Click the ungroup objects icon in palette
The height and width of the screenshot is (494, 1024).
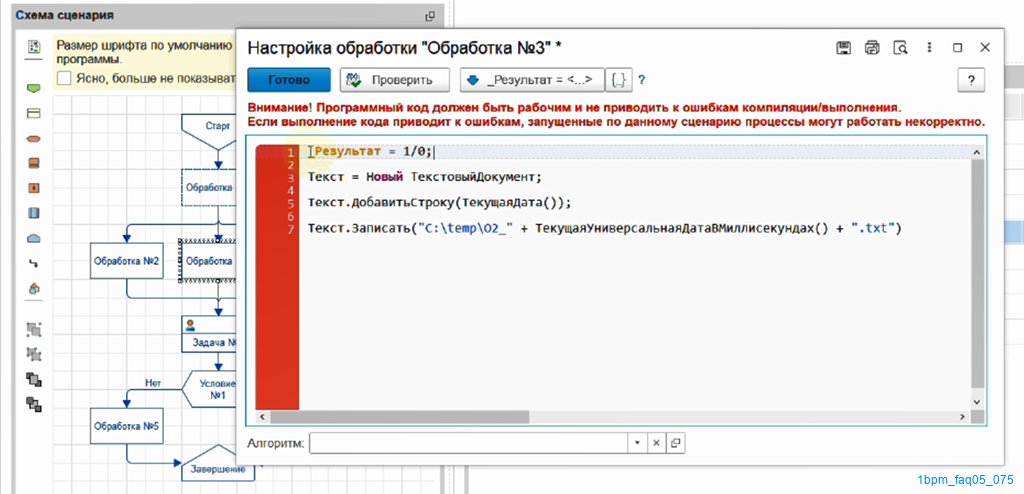pos(34,355)
